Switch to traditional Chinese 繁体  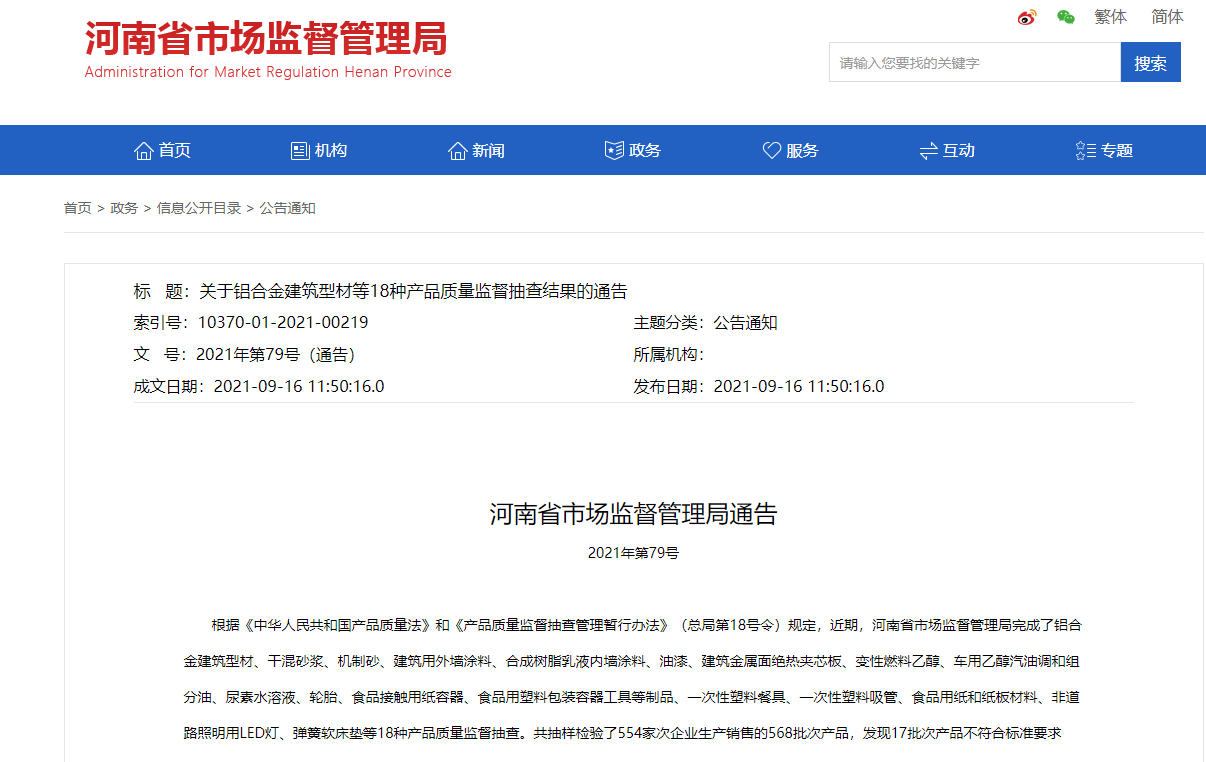(x=1111, y=17)
